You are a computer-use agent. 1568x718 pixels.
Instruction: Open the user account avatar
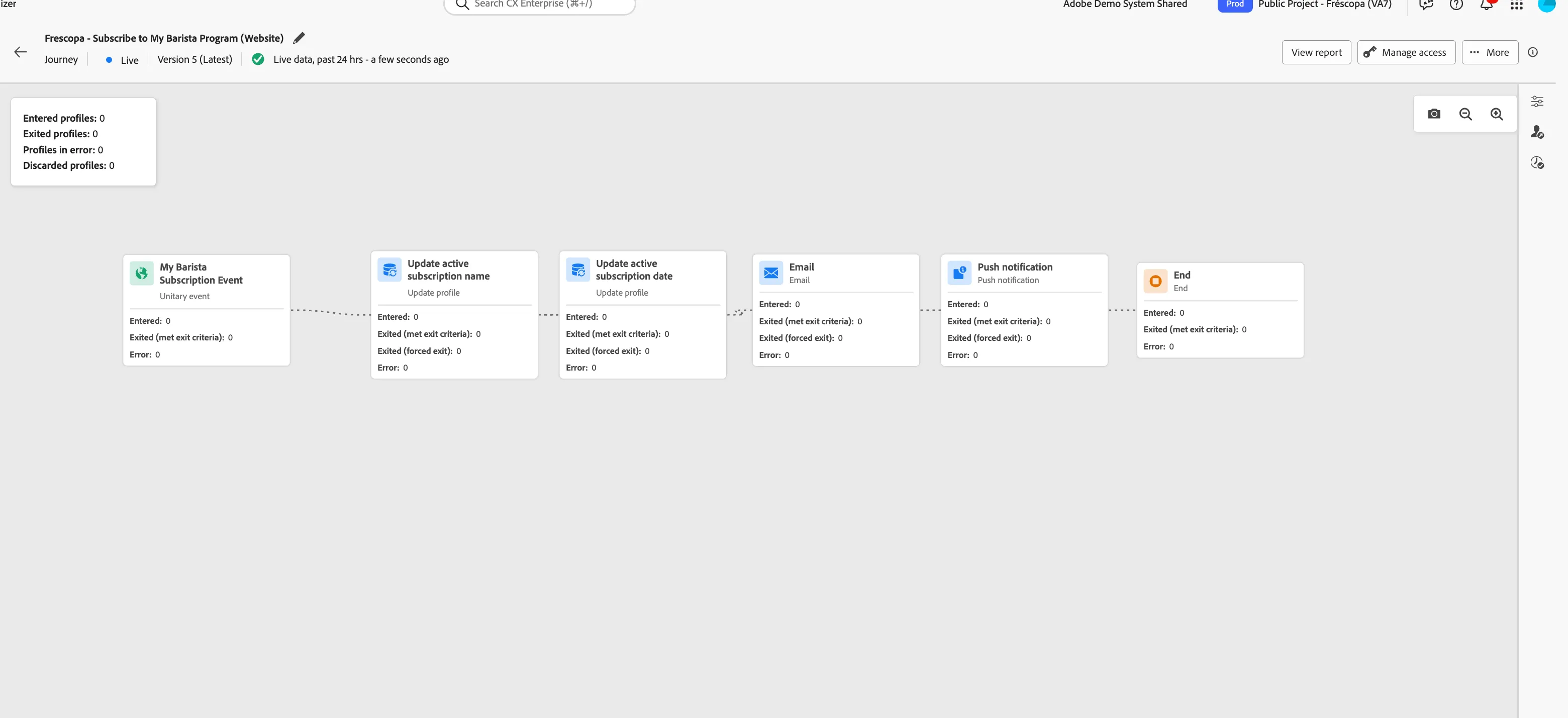(1547, 4)
